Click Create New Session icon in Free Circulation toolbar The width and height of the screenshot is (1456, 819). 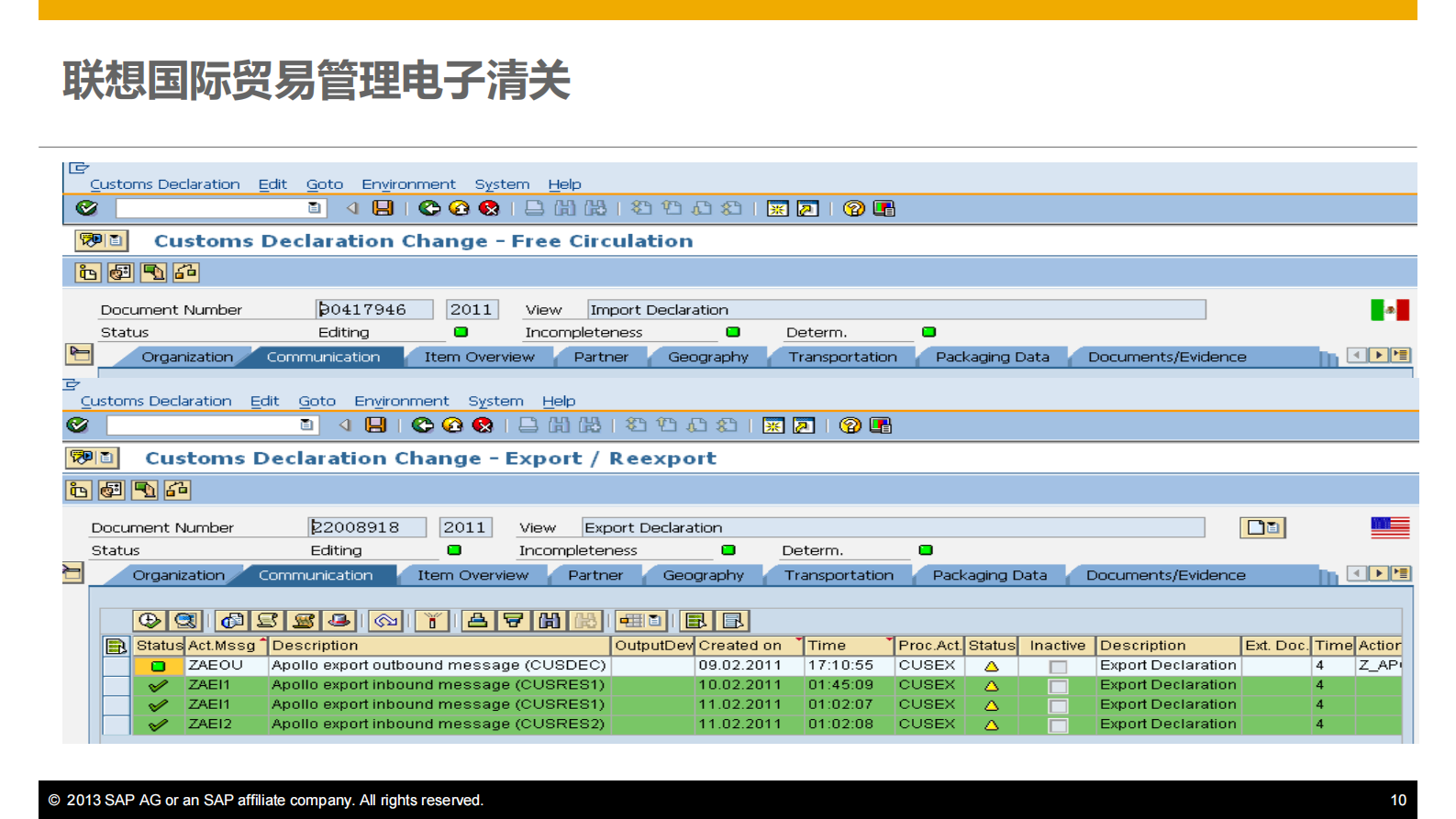click(x=777, y=208)
